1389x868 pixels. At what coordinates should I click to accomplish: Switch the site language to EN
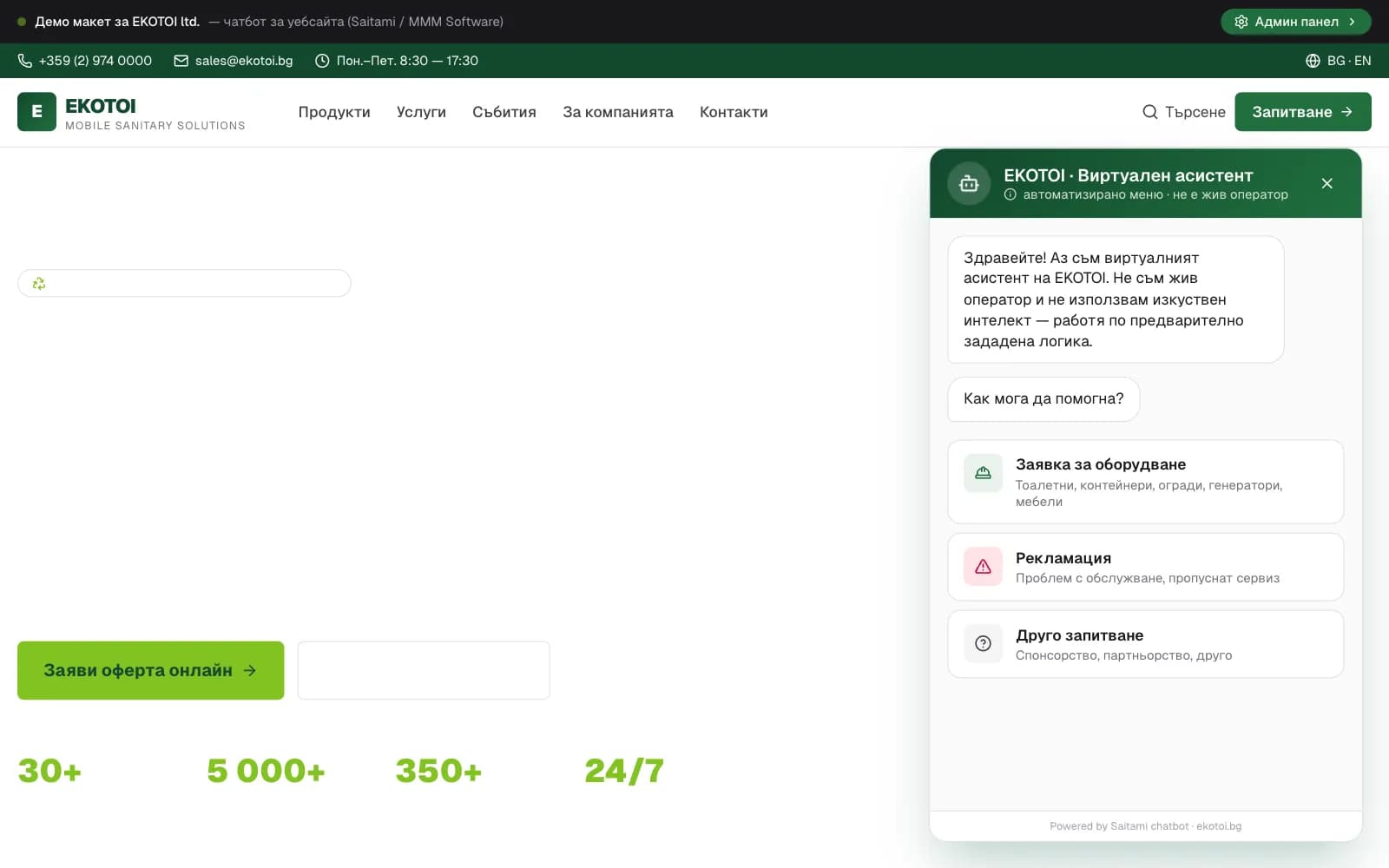click(1363, 61)
